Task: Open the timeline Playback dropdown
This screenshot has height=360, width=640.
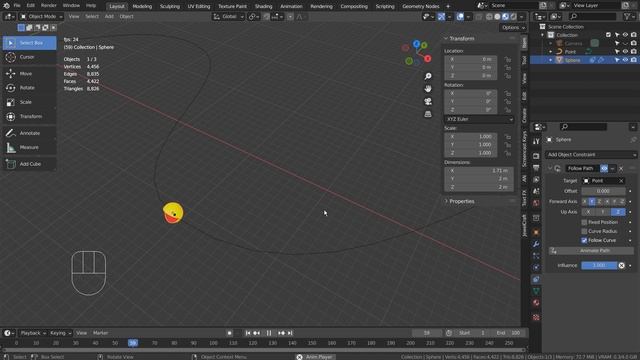Action: [33, 333]
